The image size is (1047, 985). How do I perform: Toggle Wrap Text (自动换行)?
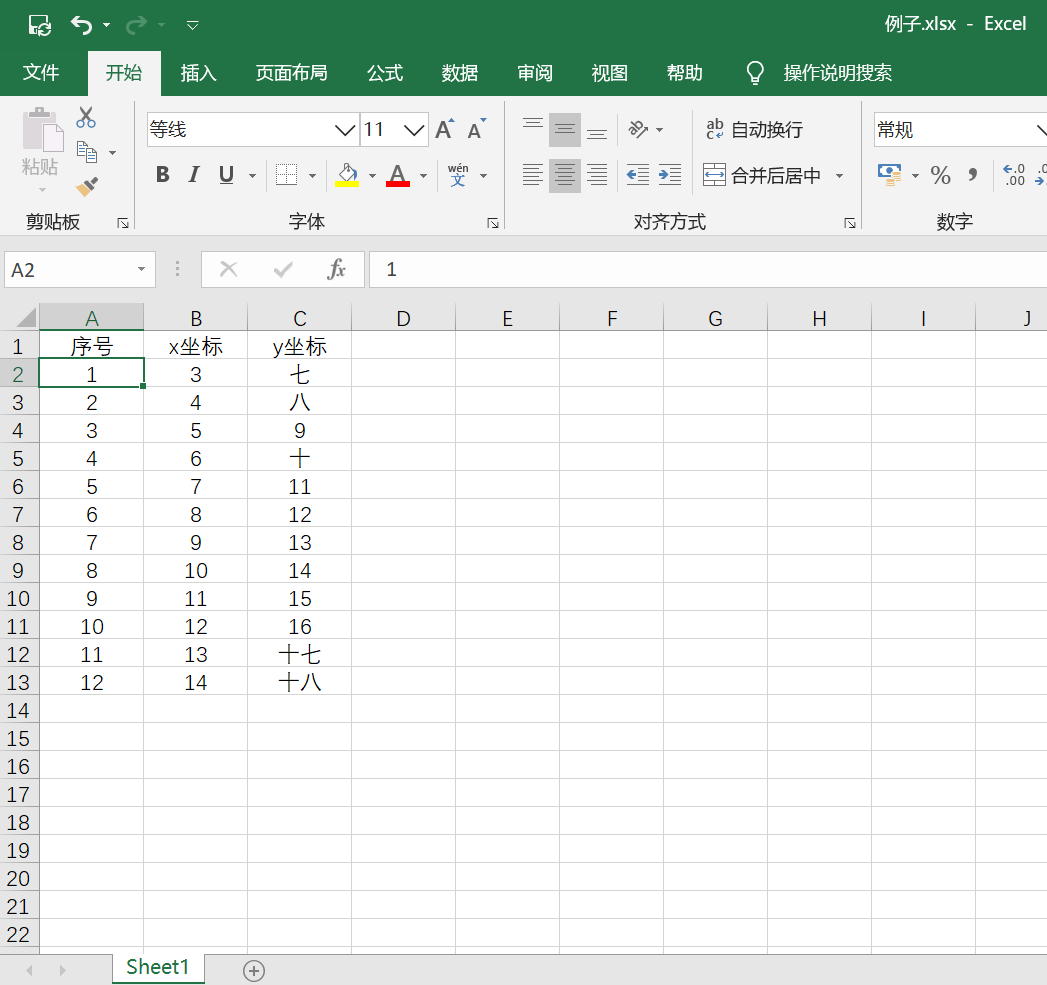point(755,129)
